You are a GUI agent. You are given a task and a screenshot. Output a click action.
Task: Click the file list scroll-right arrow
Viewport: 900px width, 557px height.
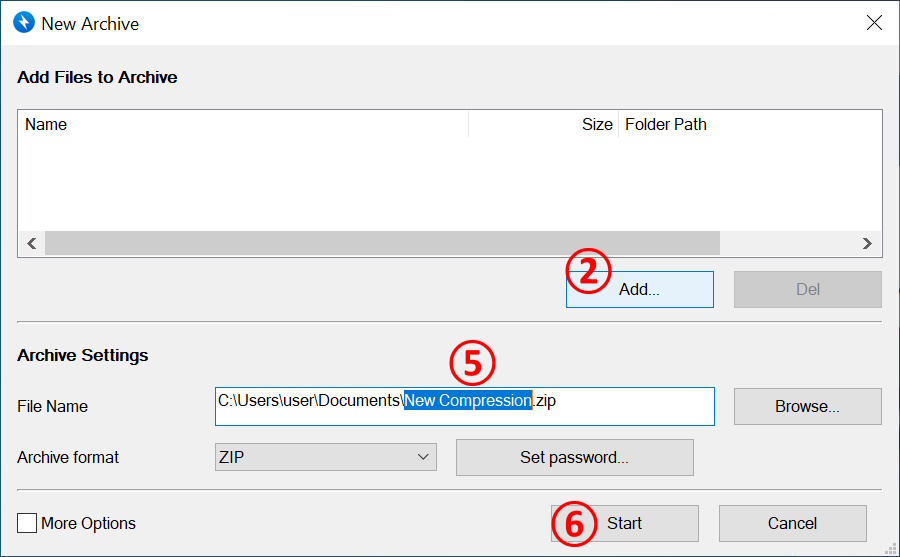pyautogui.click(x=868, y=243)
